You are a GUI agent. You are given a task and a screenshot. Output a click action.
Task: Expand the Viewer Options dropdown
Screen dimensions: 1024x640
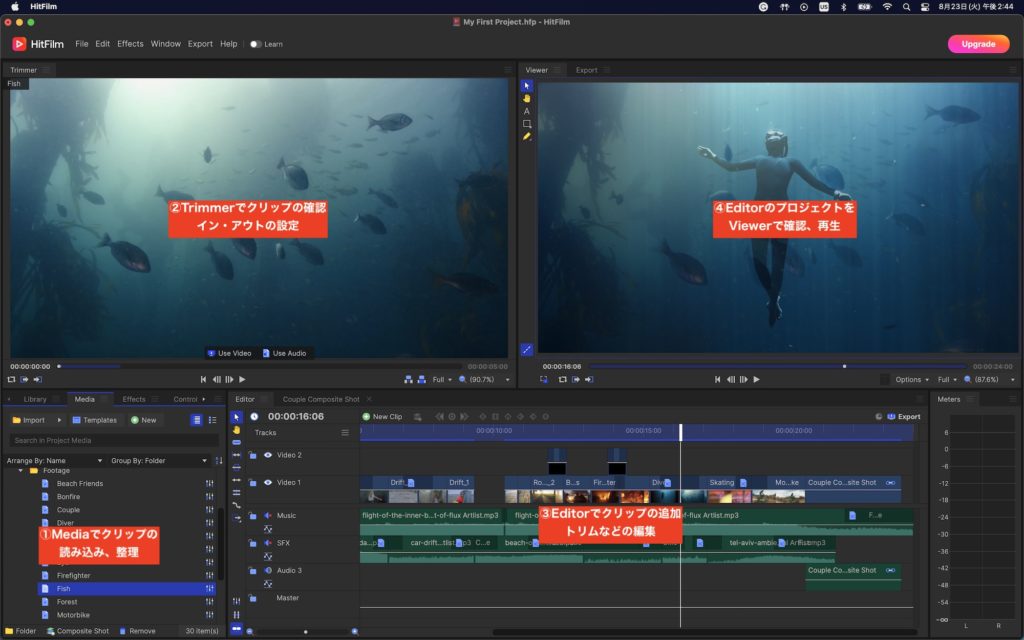coord(912,380)
